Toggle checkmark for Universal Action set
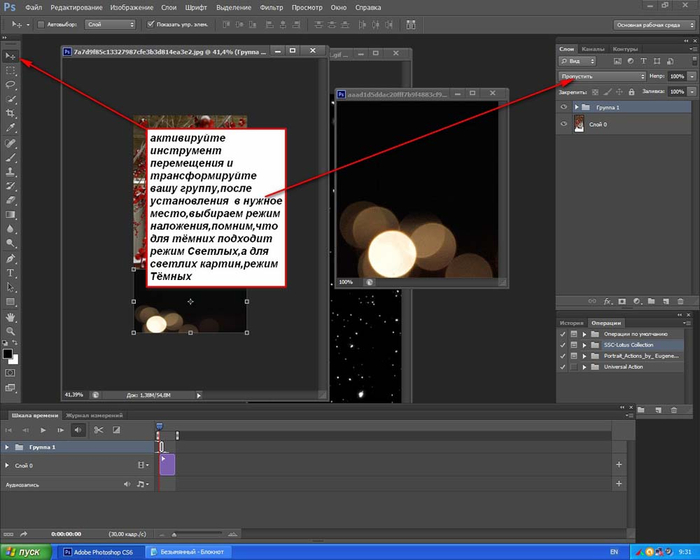Screen dimensions: 700x560 tap(562, 367)
